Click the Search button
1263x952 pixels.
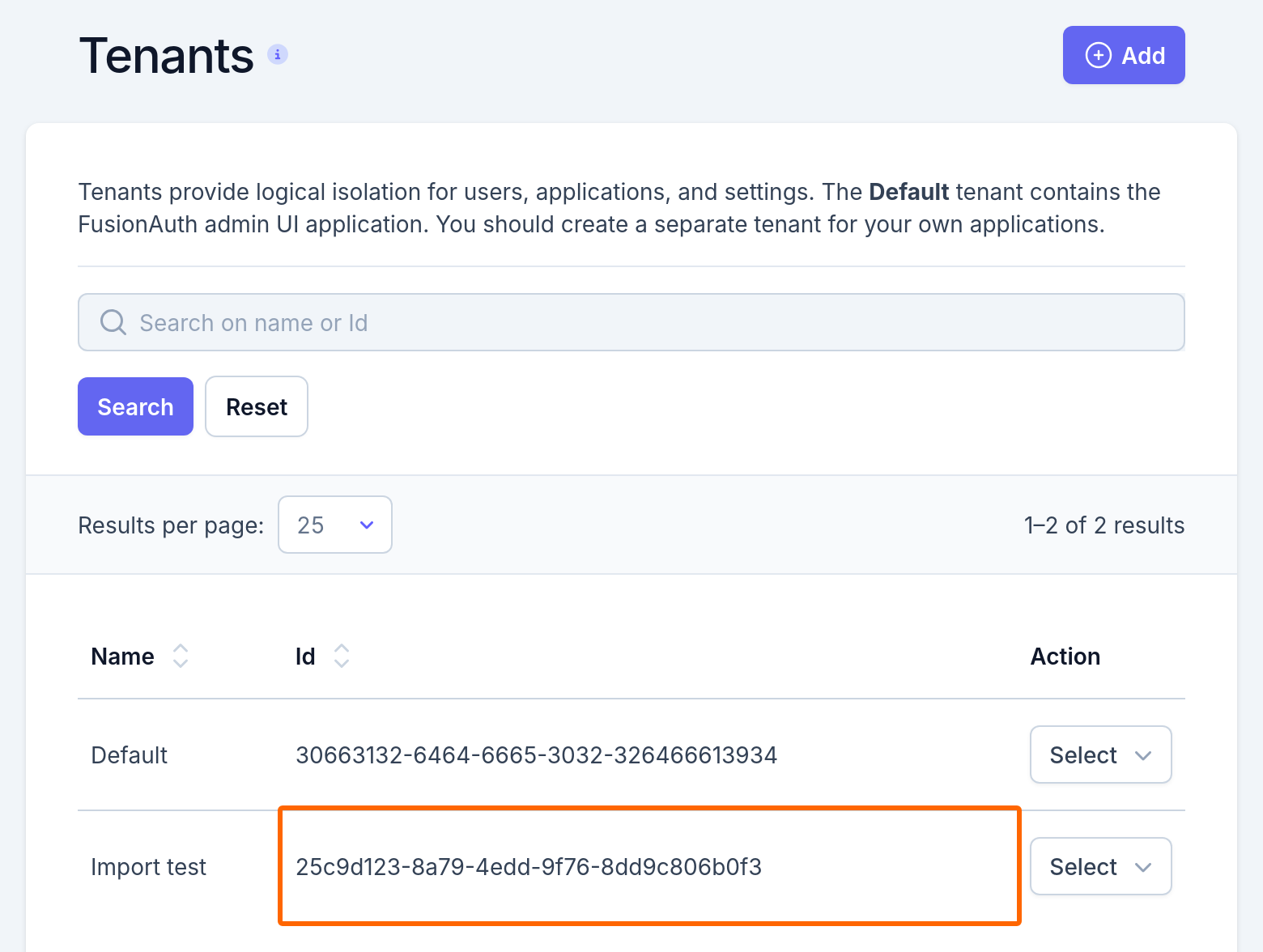pos(135,406)
